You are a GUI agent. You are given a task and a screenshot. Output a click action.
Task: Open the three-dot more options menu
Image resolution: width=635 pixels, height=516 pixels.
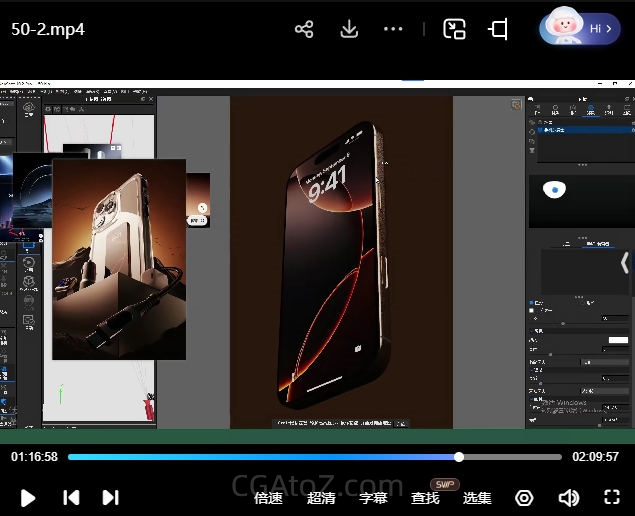pyautogui.click(x=393, y=29)
